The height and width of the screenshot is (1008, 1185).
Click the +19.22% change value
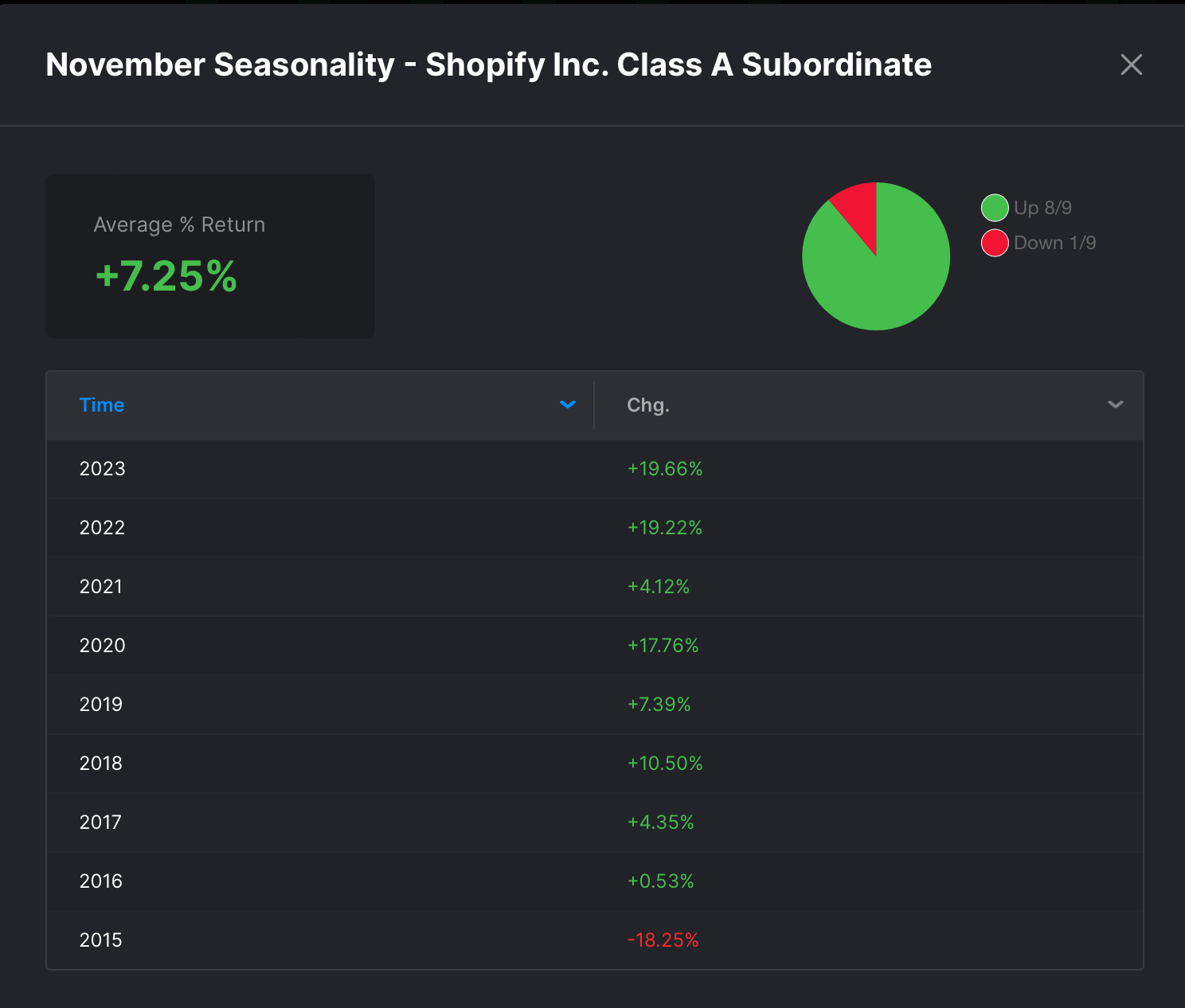pos(665,528)
